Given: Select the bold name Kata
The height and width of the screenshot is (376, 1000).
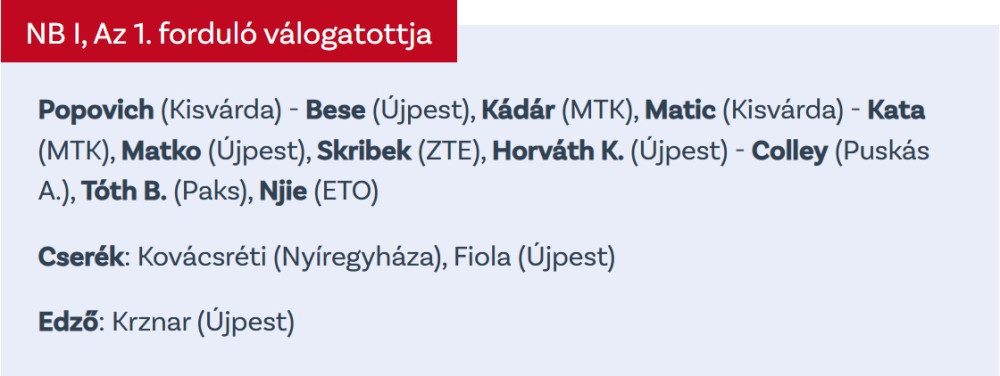Looking at the screenshot, I should [x=896, y=110].
